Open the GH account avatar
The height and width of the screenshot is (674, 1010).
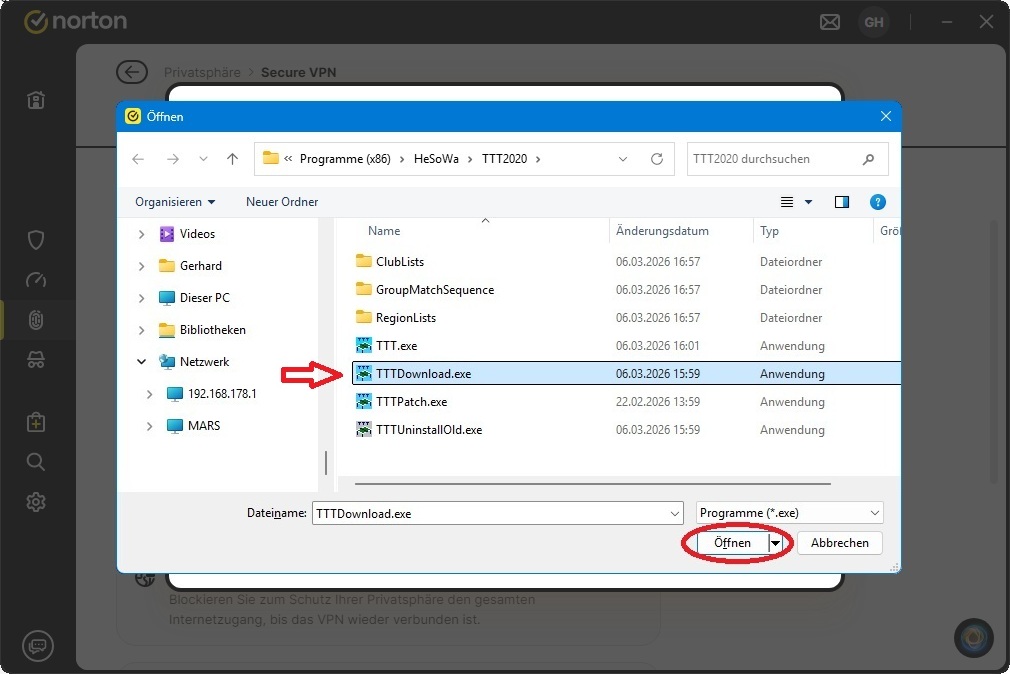click(873, 23)
